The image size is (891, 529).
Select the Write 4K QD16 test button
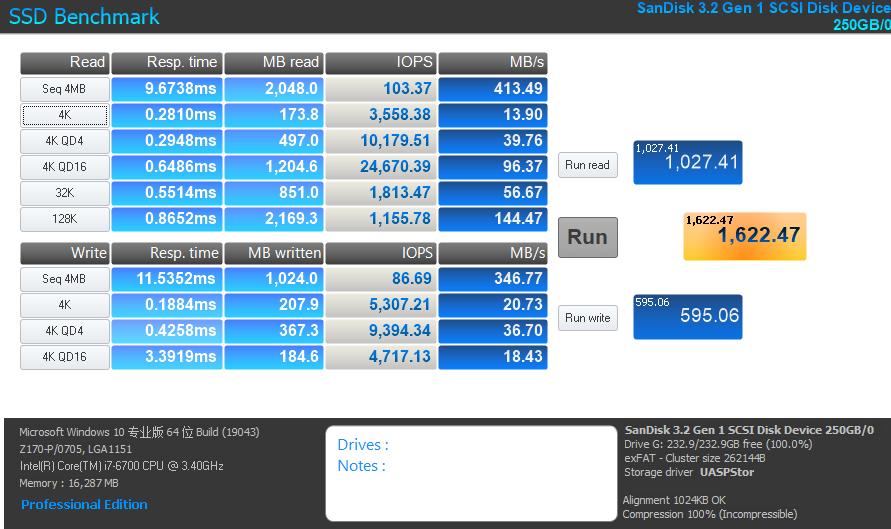[65, 357]
